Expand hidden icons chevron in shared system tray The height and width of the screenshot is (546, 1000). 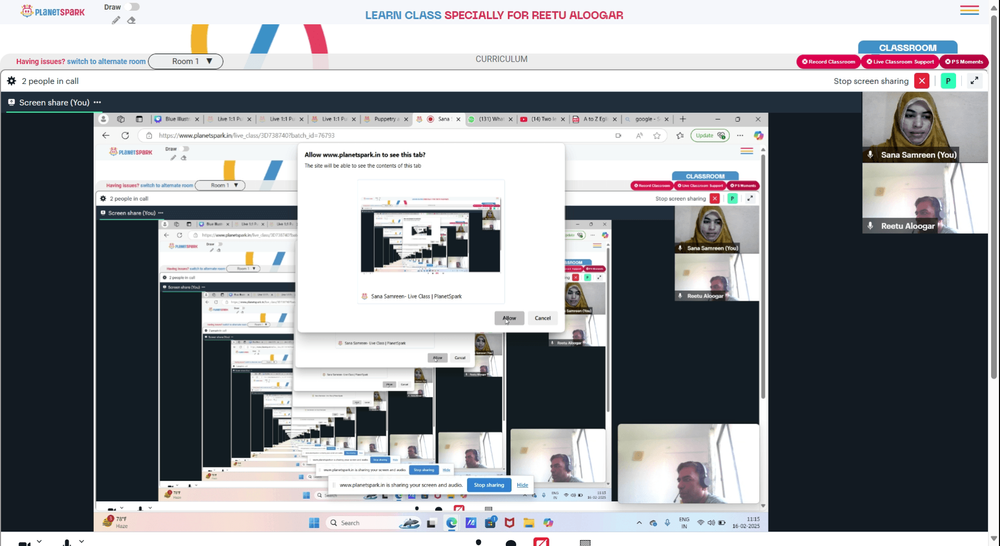point(639,523)
